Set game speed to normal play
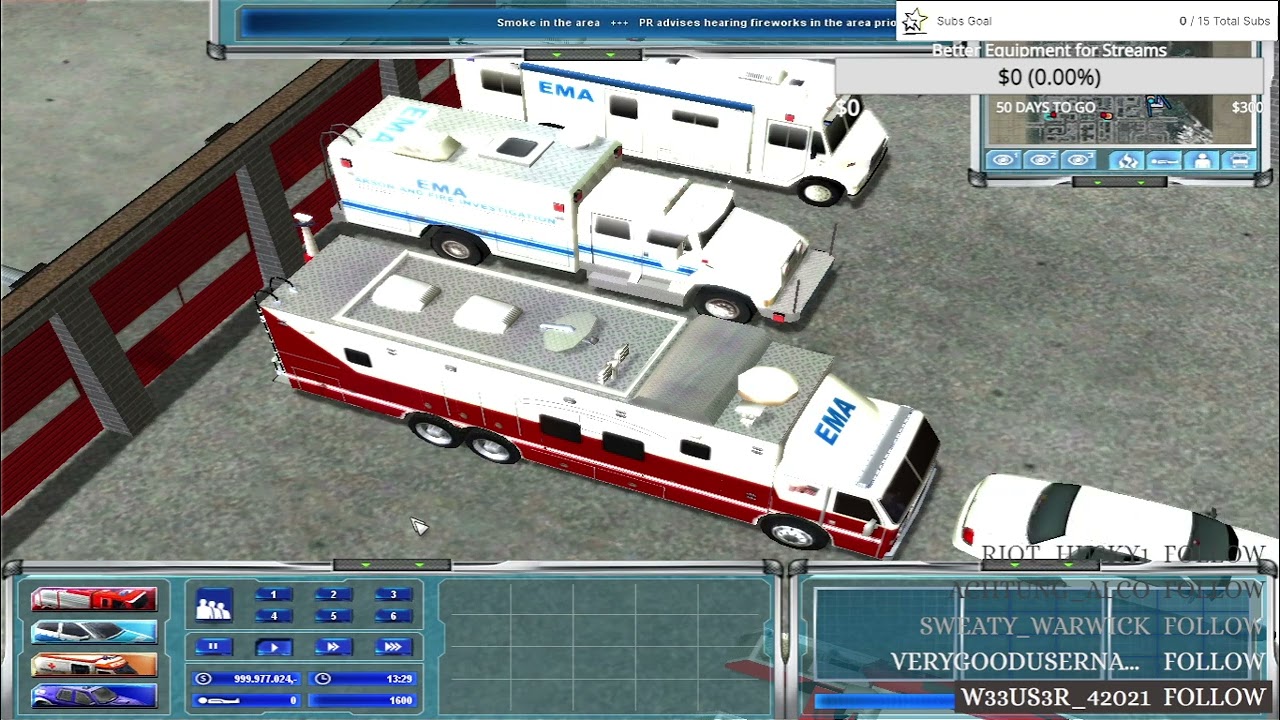The width and height of the screenshot is (1280, 720). click(x=273, y=647)
